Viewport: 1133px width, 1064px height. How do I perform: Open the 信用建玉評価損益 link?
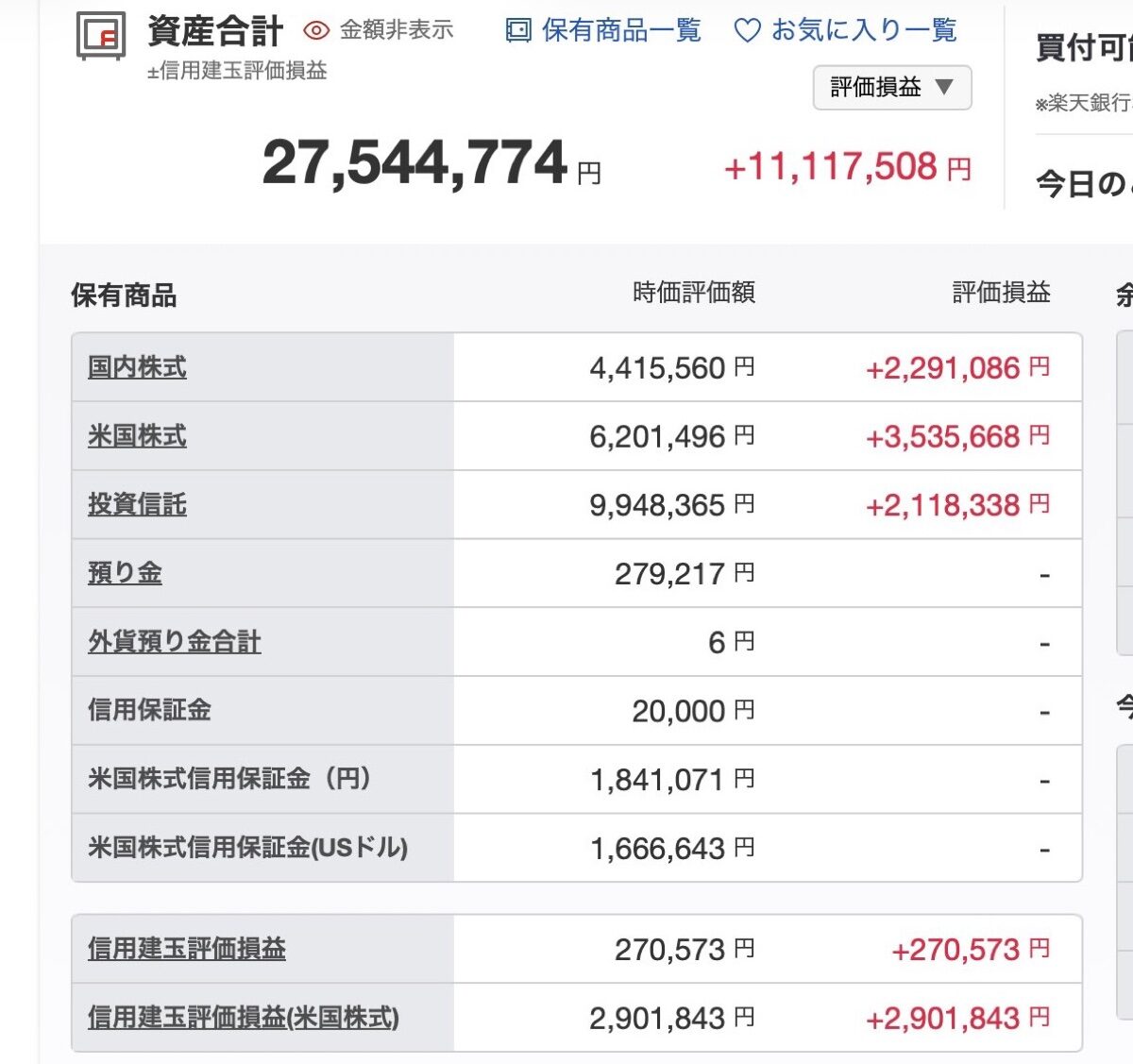[x=186, y=949]
